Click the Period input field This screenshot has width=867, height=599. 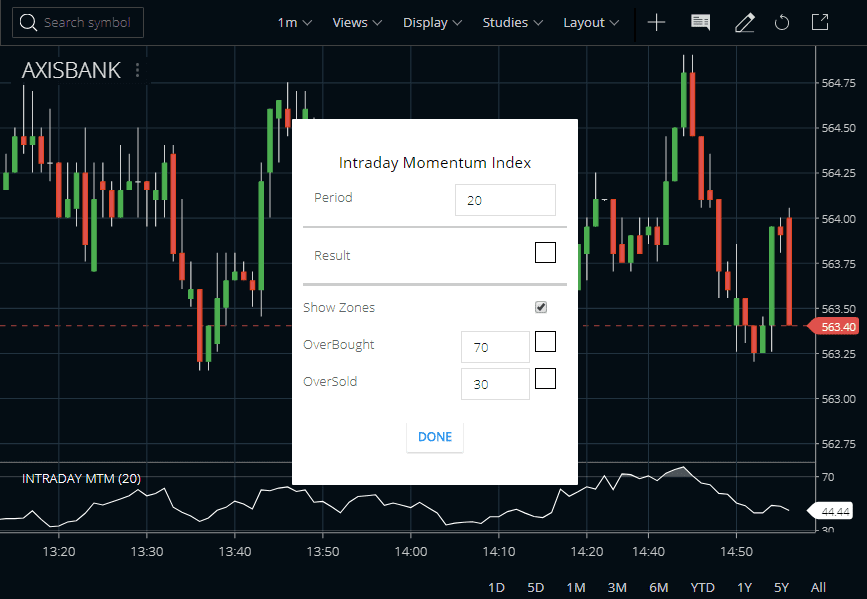(x=505, y=200)
